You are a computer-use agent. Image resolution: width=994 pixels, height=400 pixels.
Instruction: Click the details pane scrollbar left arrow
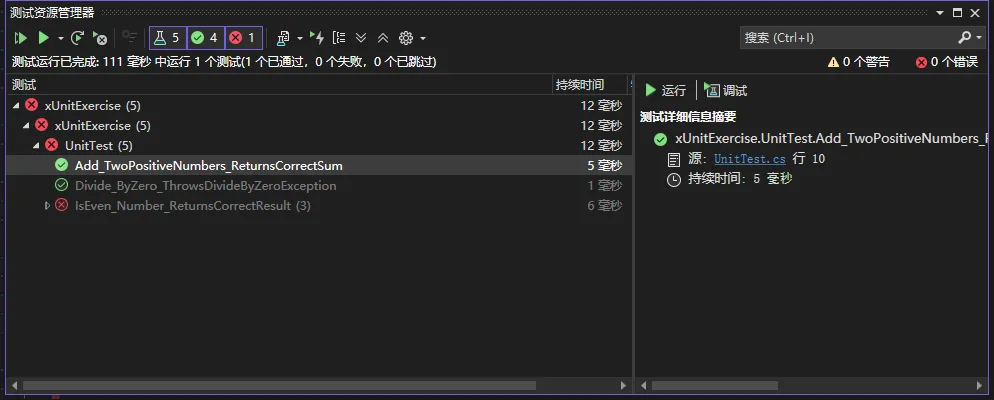pos(643,385)
